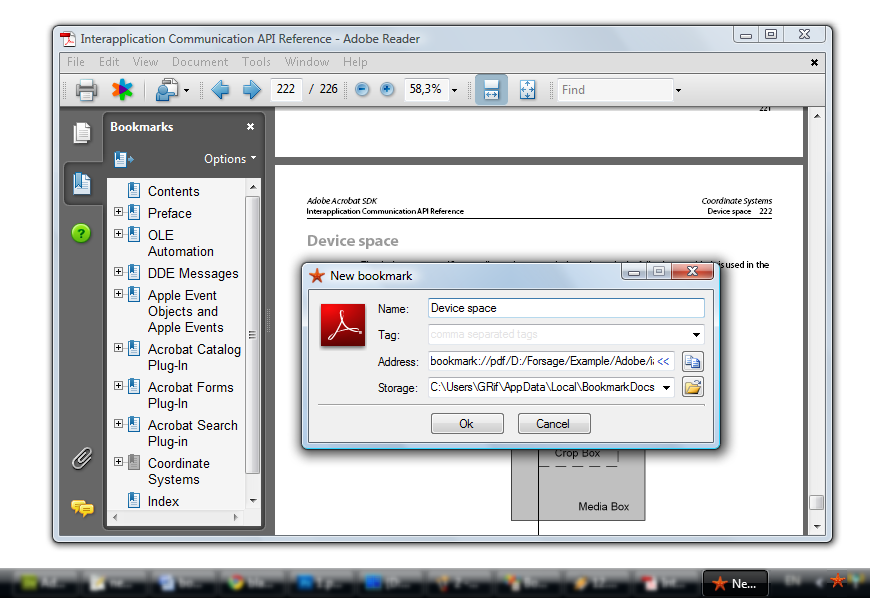Image resolution: width=870 pixels, height=598 pixels.
Task: Click the copy address icon button
Action: click(692, 362)
